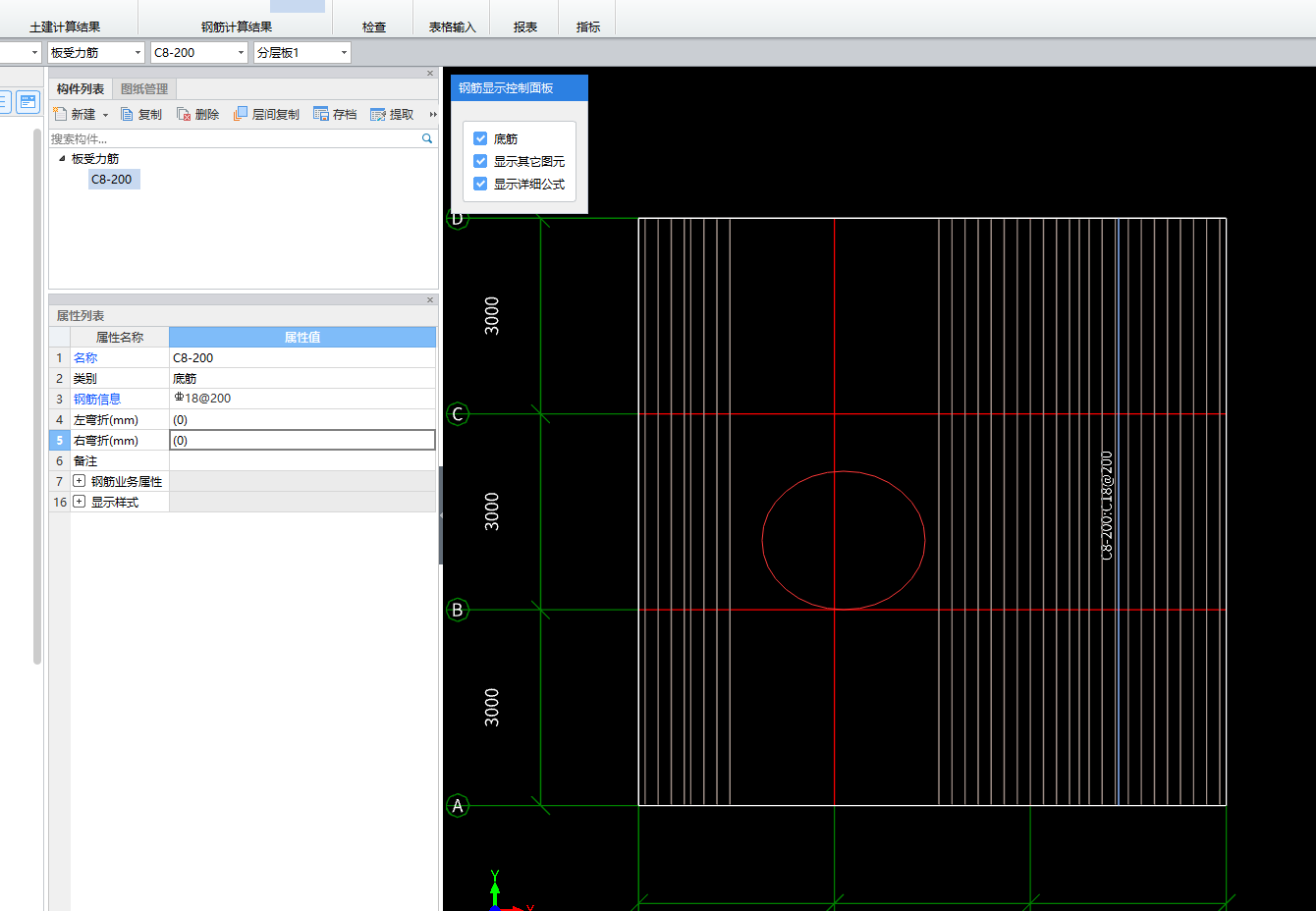1316x911 pixels.
Task: Switch to the 构件列表 tab
Action: pos(81,88)
